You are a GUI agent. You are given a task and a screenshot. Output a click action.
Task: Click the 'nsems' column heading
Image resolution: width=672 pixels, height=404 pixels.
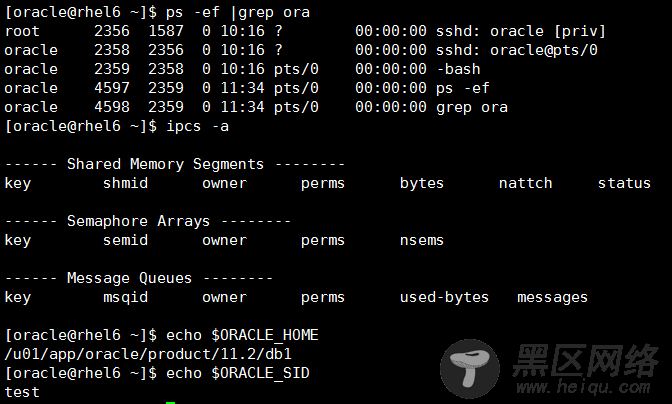coord(422,240)
